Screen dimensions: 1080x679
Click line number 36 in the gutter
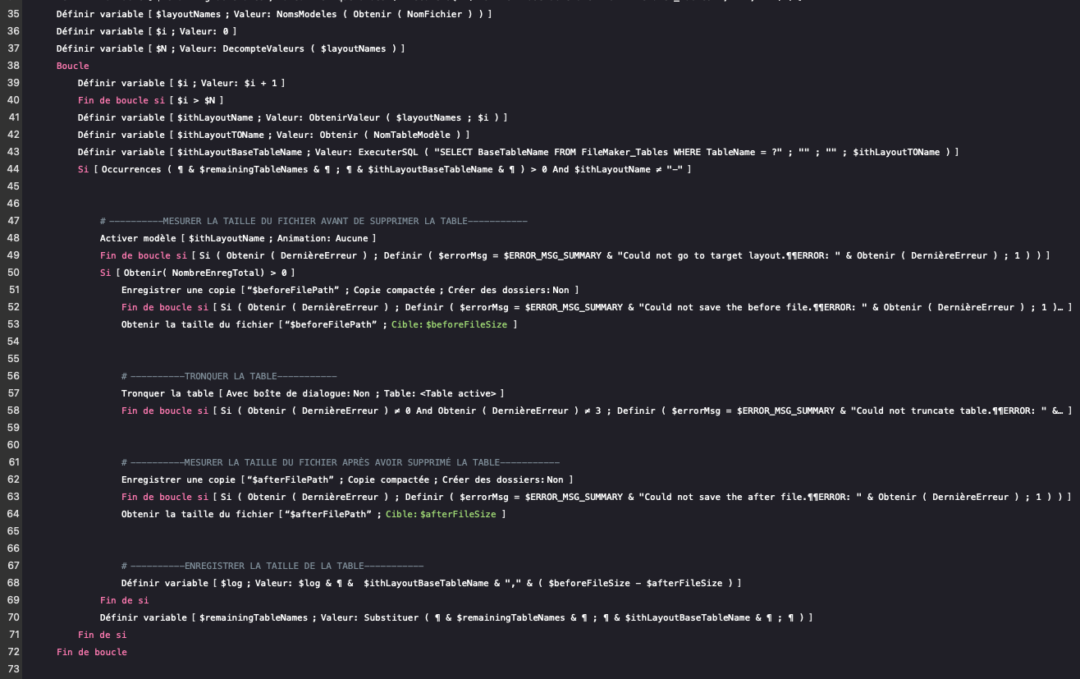pos(12,32)
